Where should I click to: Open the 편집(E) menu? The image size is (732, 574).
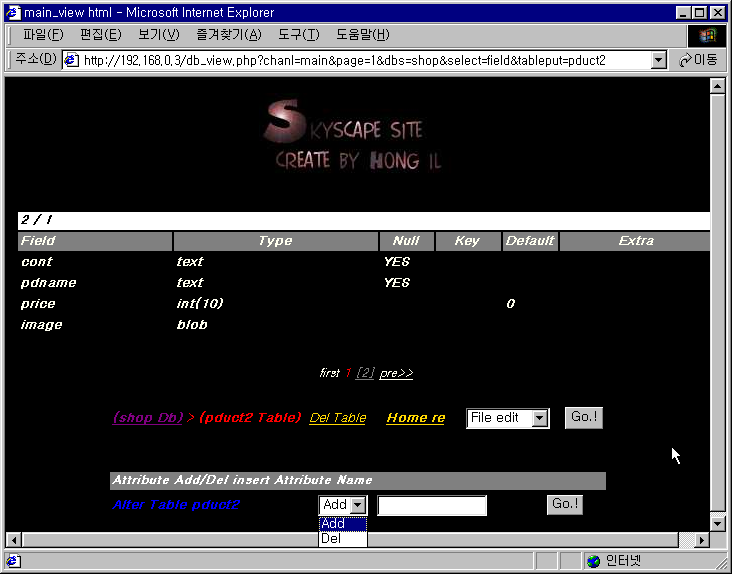100,35
